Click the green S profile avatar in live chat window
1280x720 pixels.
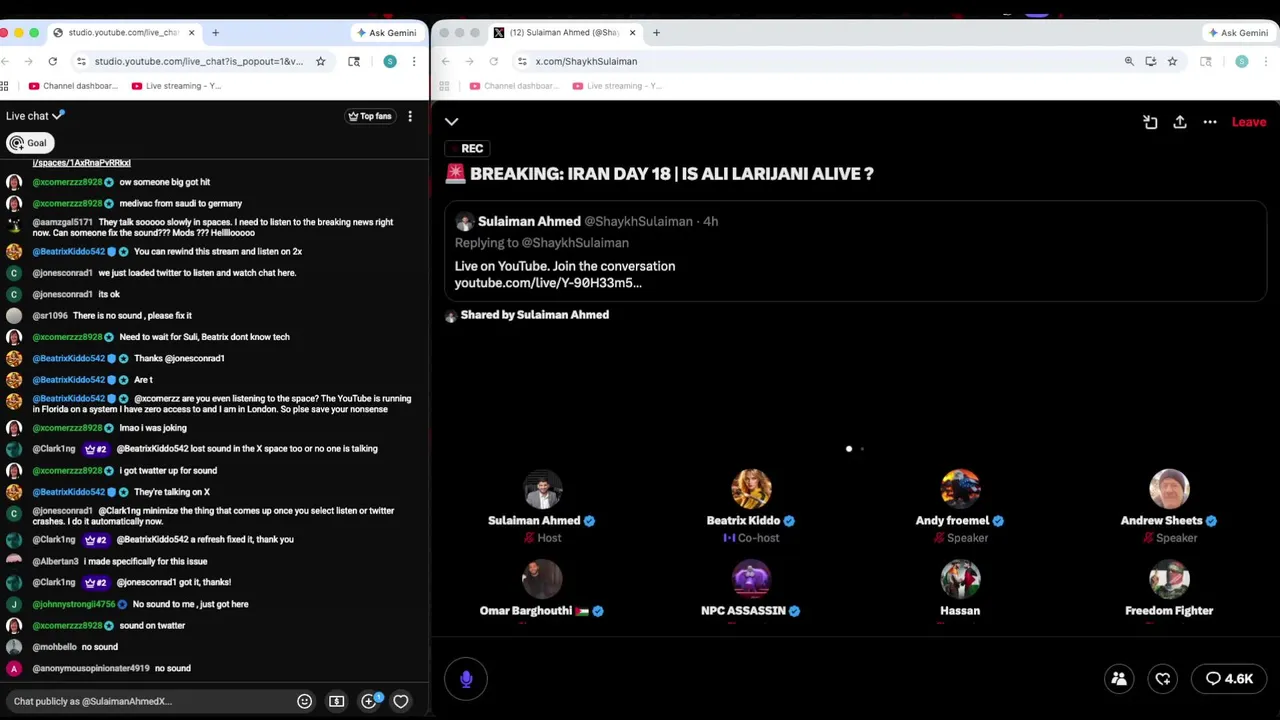click(390, 61)
